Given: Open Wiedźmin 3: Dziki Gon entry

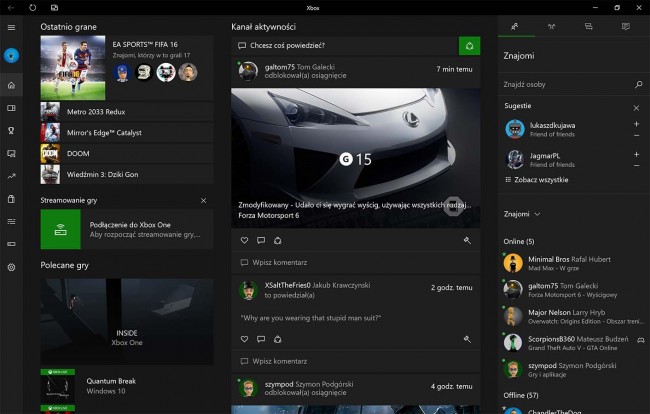Looking at the screenshot, I should [127, 174].
